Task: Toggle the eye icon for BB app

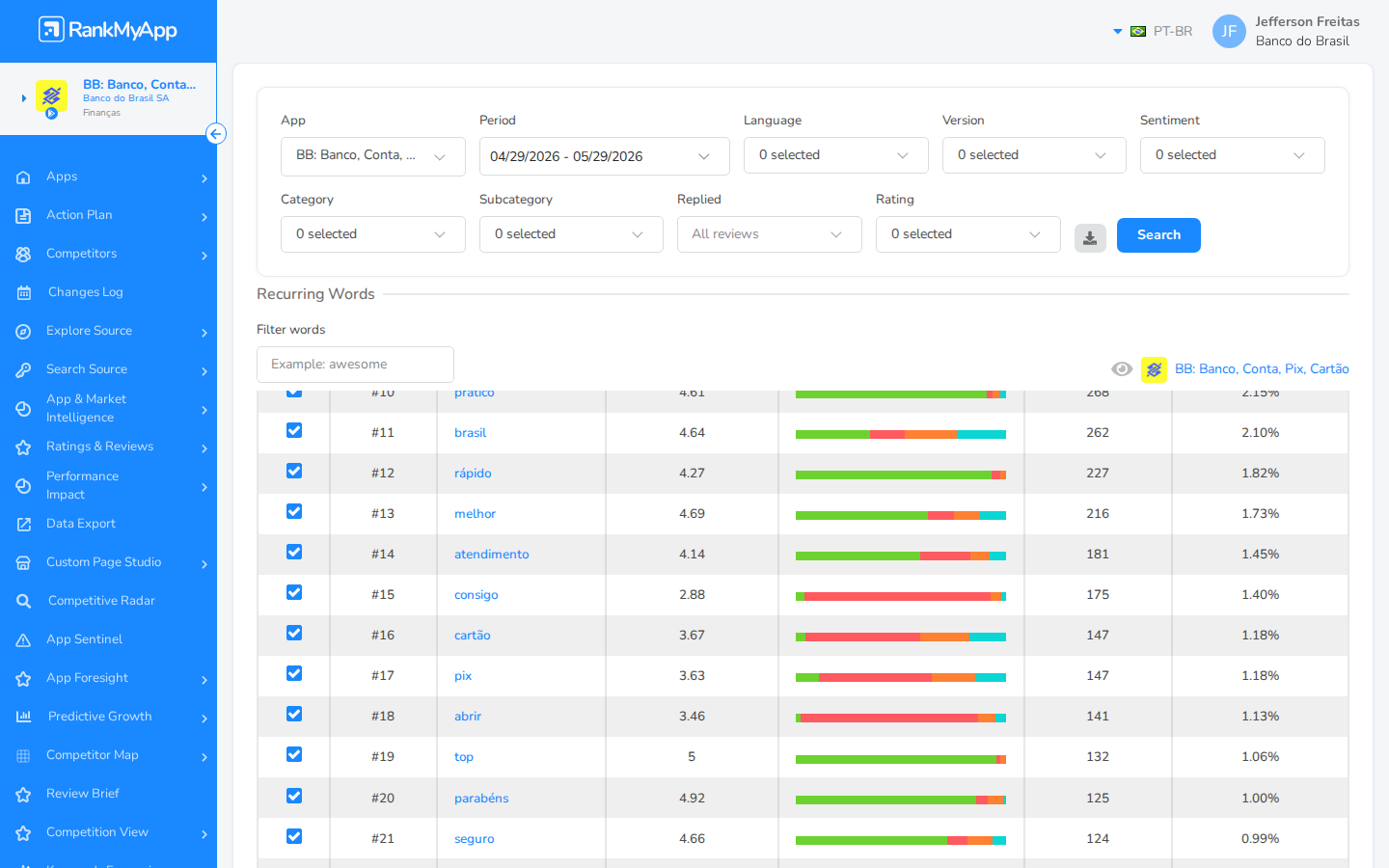Action: pos(1121,369)
